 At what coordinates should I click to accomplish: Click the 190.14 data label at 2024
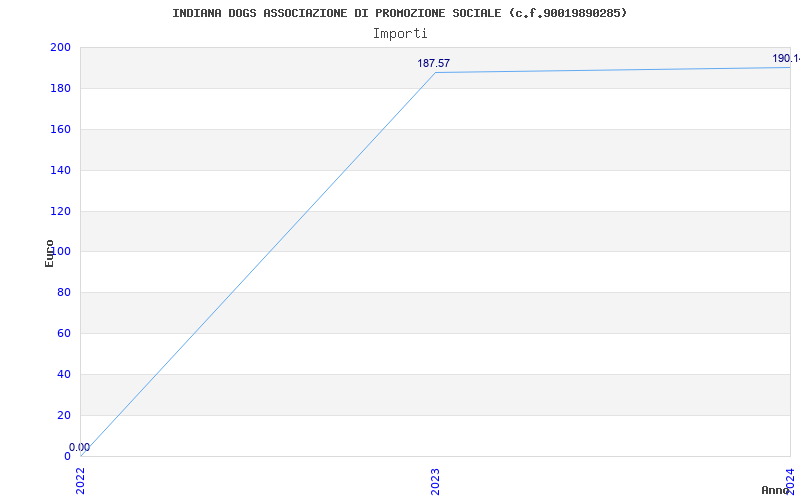(786, 59)
